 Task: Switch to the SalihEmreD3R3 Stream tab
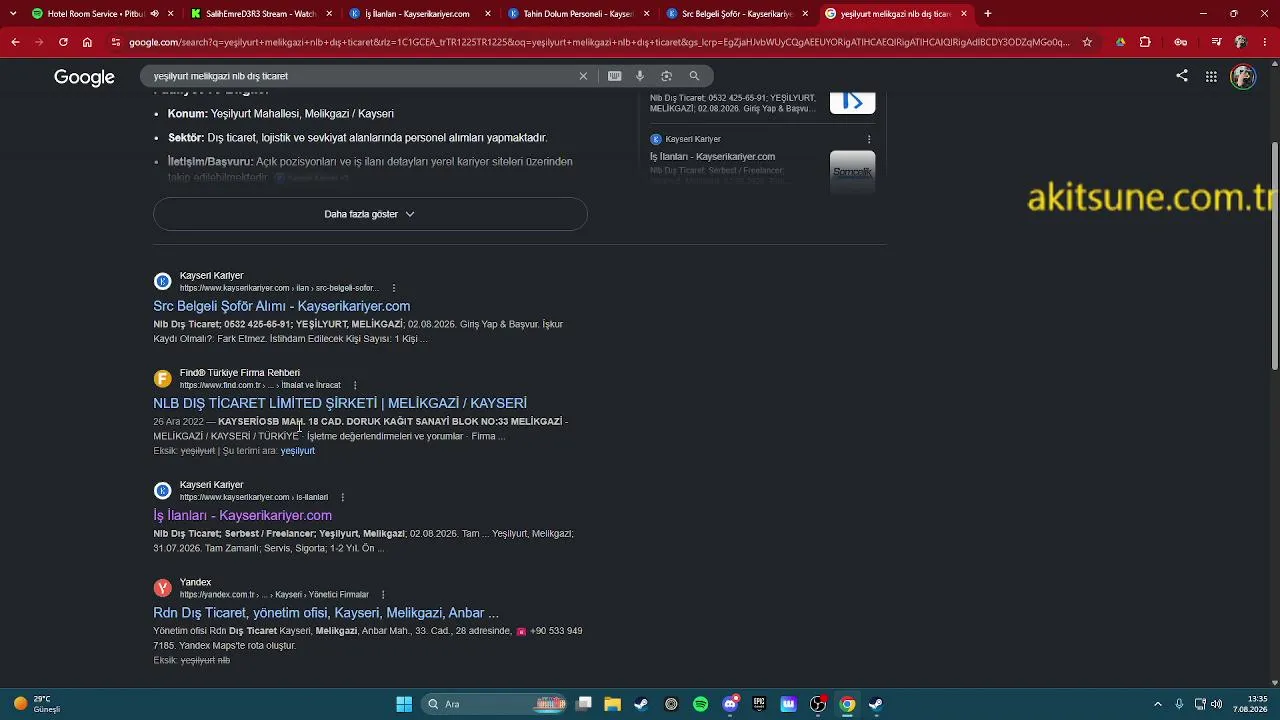click(x=260, y=14)
